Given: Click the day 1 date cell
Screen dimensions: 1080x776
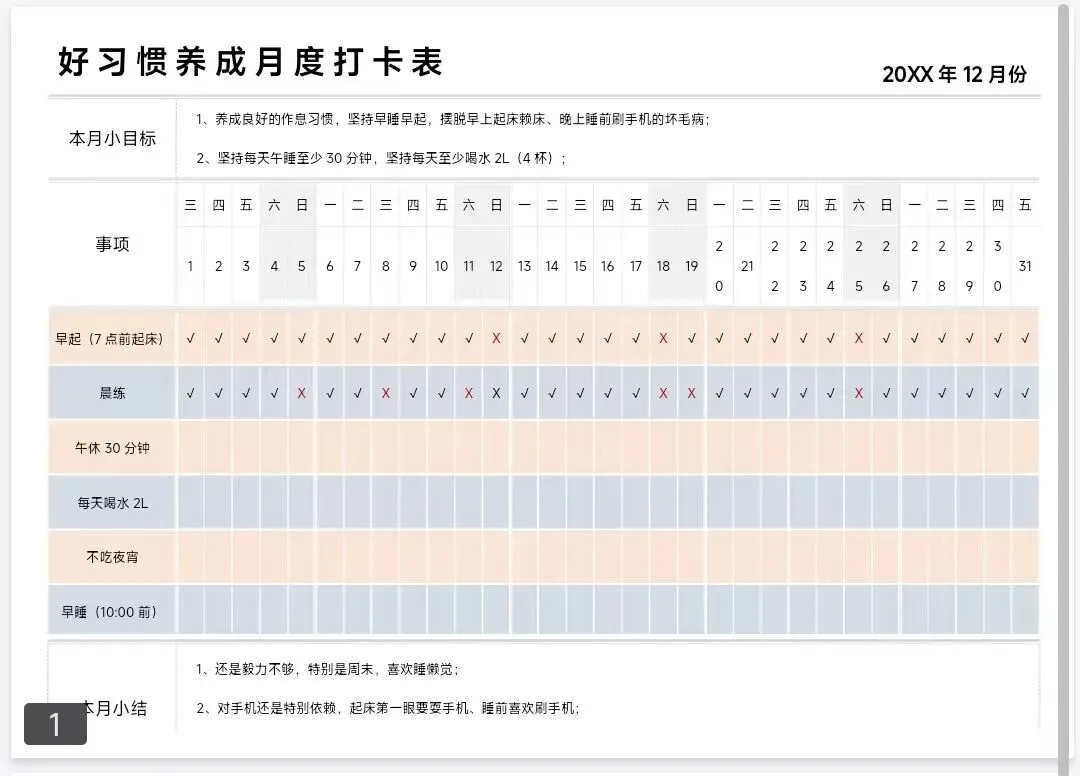Looking at the screenshot, I should point(191,266).
